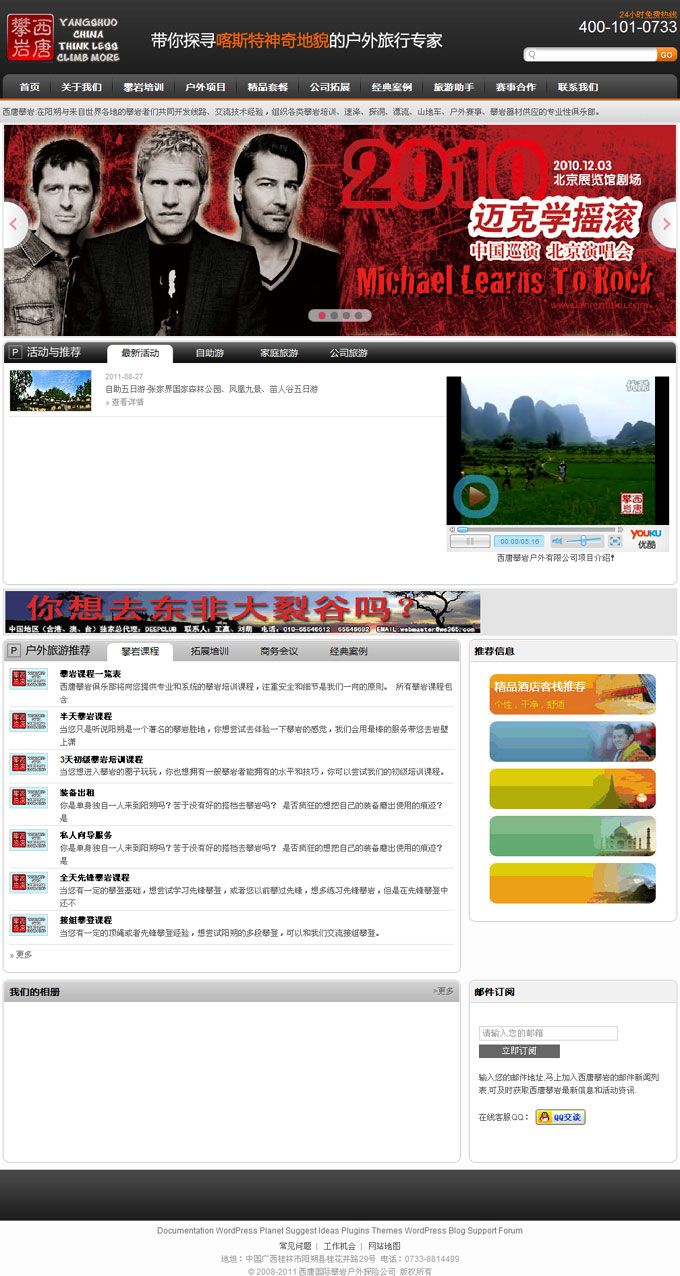Open the 赛事合作 navigation item
The width and height of the screenshot is (680, 1276).
click(515, 87)
